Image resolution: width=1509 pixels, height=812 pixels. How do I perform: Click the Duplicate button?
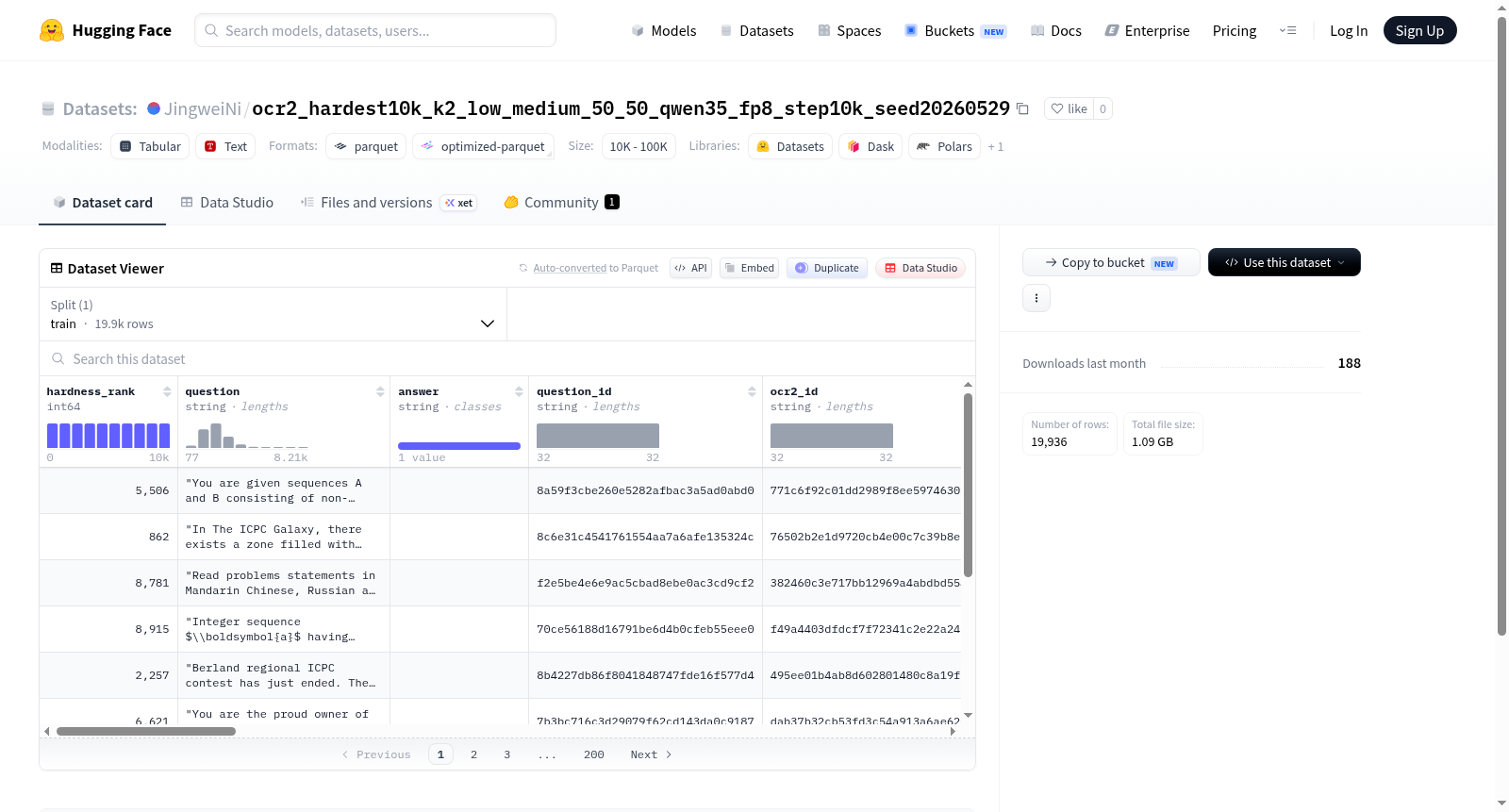point(827,268)
